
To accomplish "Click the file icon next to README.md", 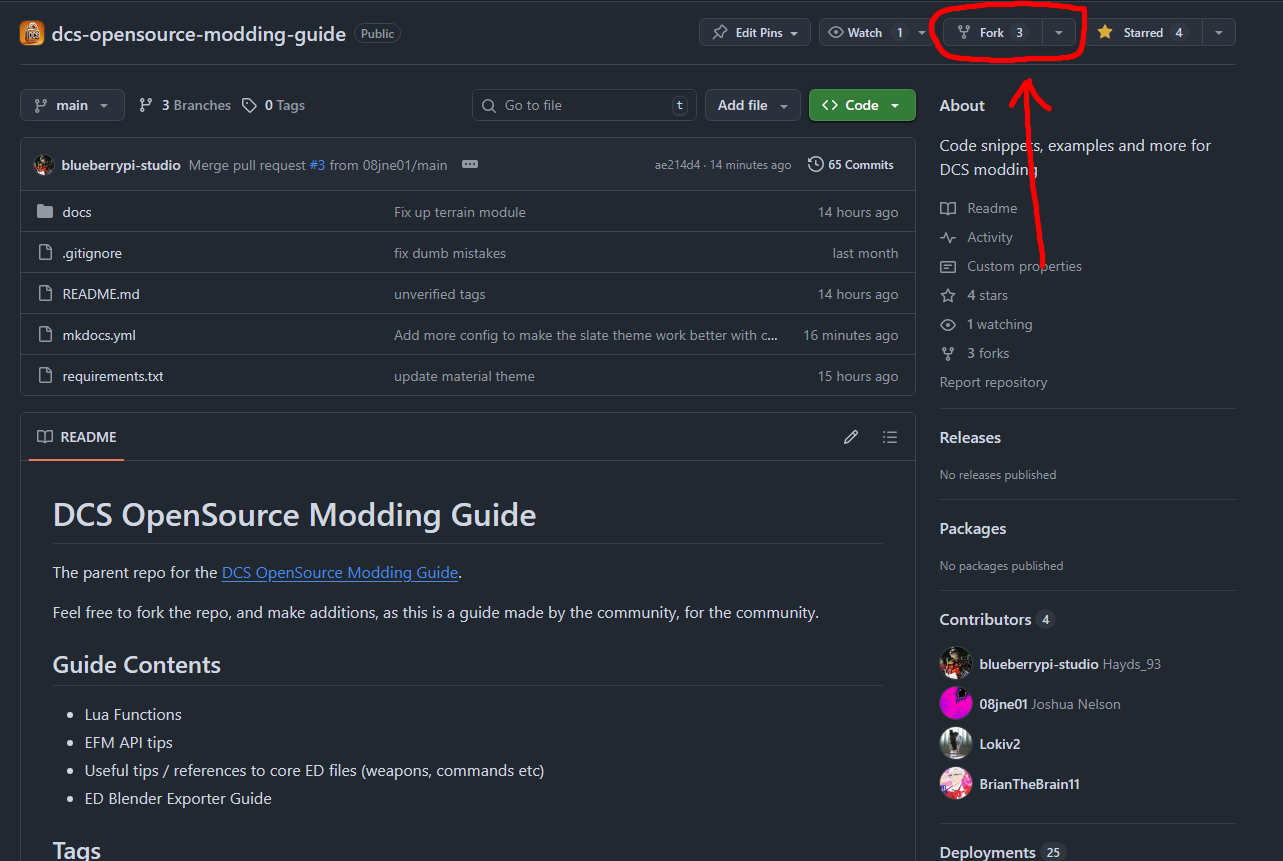I will point(44,294).
